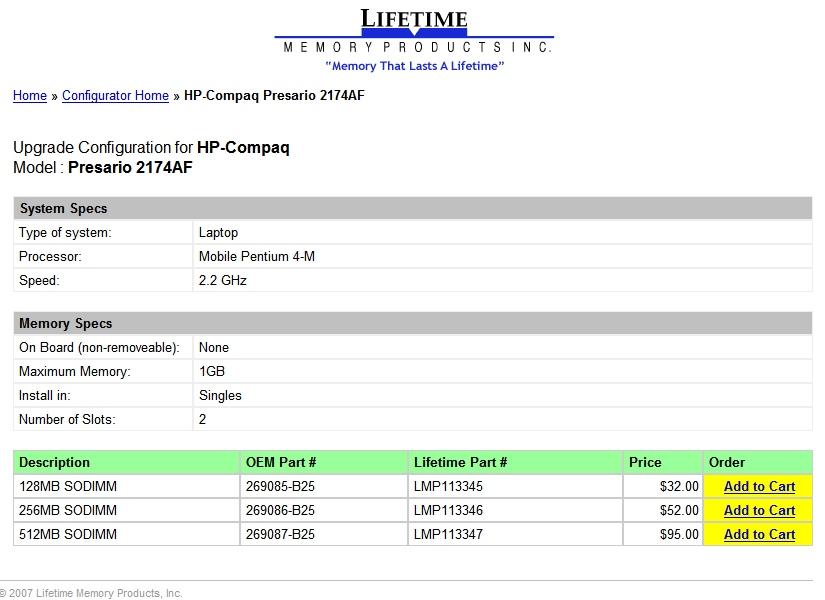
Task: Click the $52.00 price cell
Action: (663, 511)
